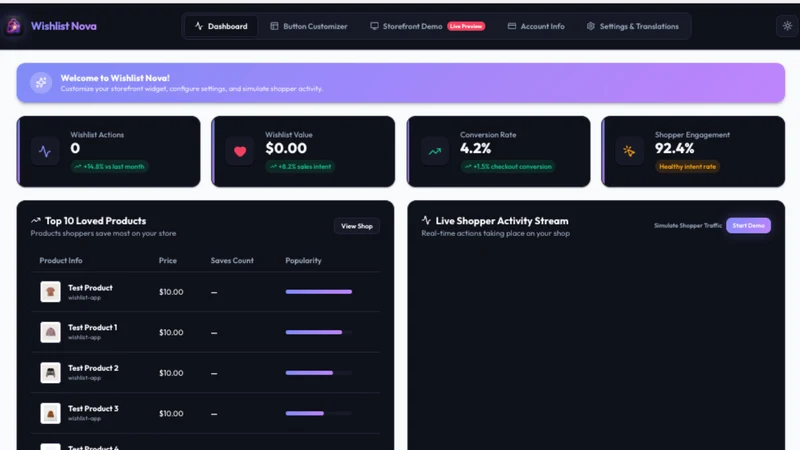Click the +1.5% checkout conversion badge

pos(508,166)
